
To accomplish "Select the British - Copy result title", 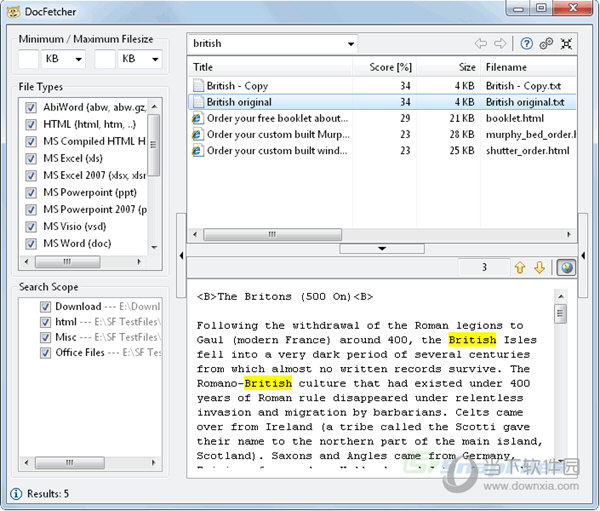I will tap(237, 86).
